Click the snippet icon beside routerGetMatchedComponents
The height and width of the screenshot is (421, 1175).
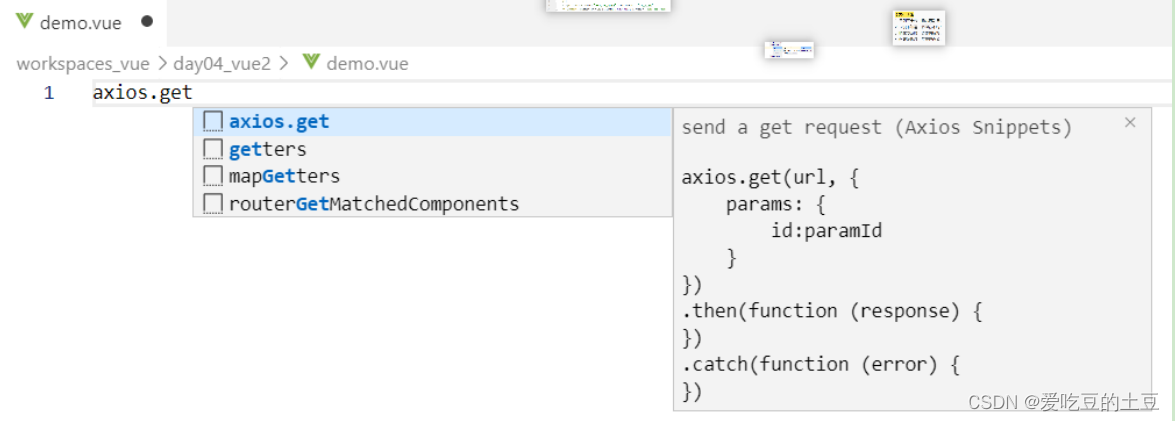[212, 204]
